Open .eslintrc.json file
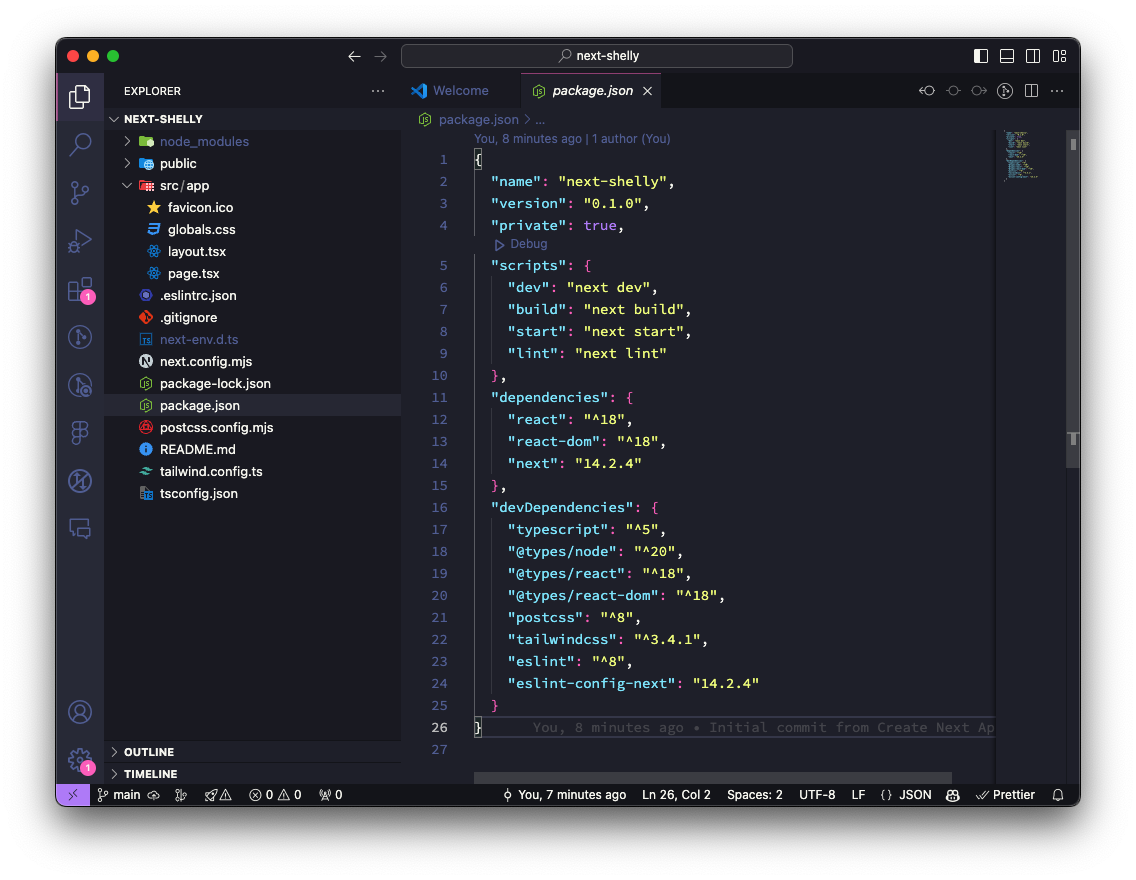The image size is (1136, 880). click(x=252, y=296)
